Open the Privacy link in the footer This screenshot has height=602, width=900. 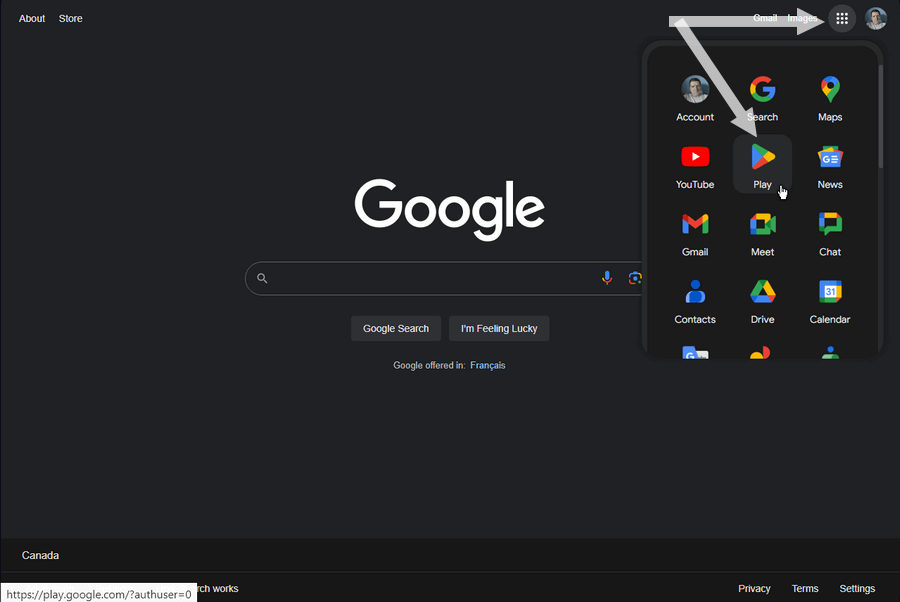(x=754, y=588)
